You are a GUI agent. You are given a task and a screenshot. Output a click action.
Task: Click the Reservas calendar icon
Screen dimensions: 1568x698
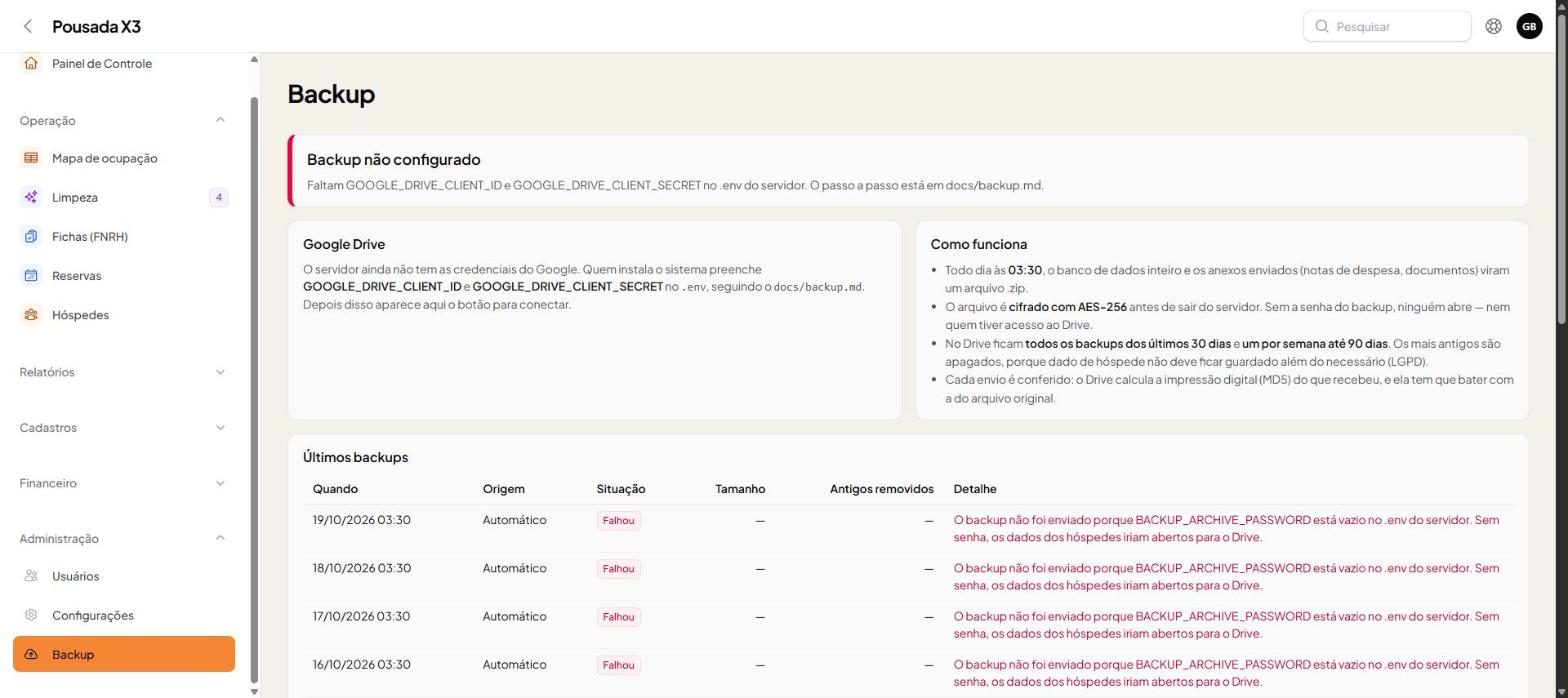point(31,275)
